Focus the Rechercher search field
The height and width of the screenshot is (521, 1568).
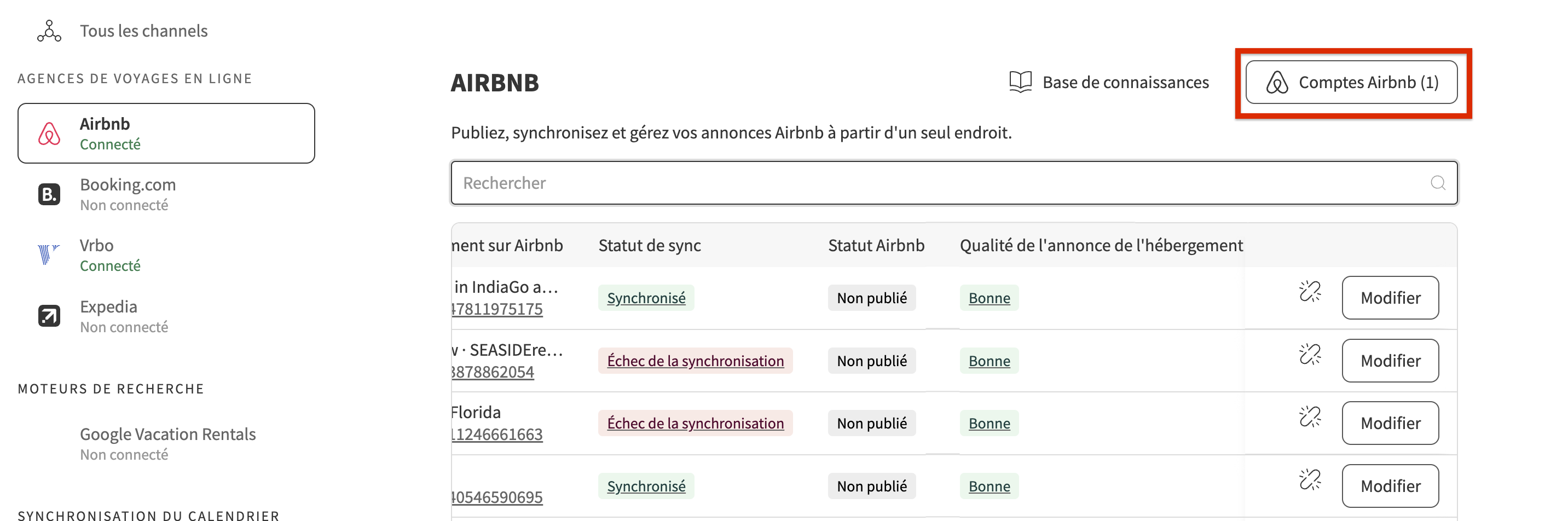coord(954,183)
